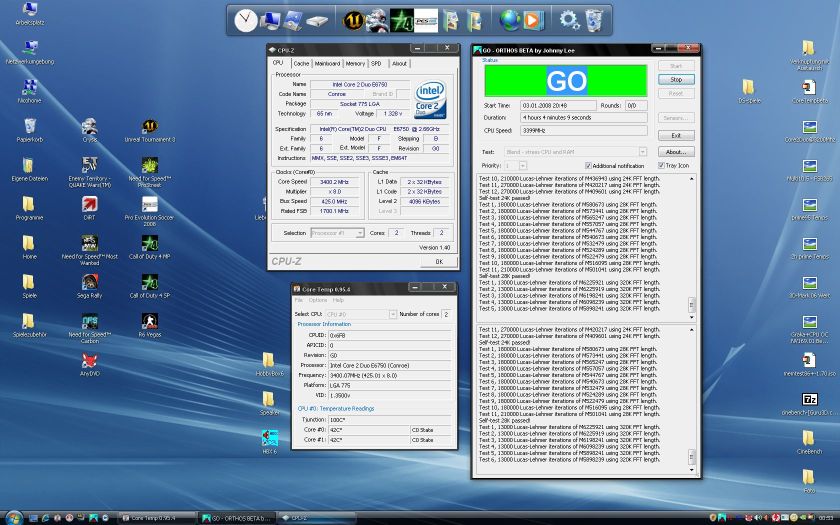840x525 pixels.
Task: Click the About... button in ORTHOS
Action: [x=676, y=152]
